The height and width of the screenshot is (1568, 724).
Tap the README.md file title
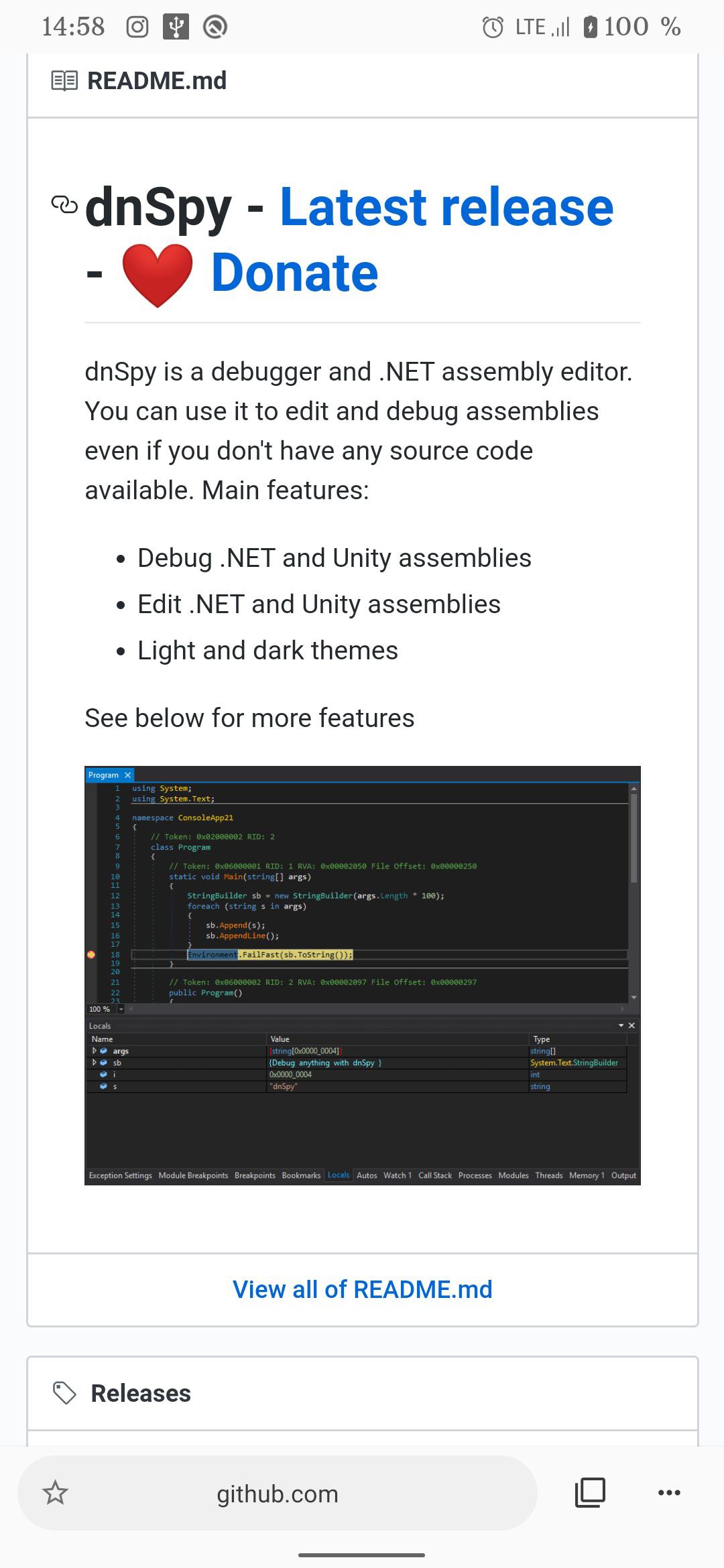[x=157, y=81]
